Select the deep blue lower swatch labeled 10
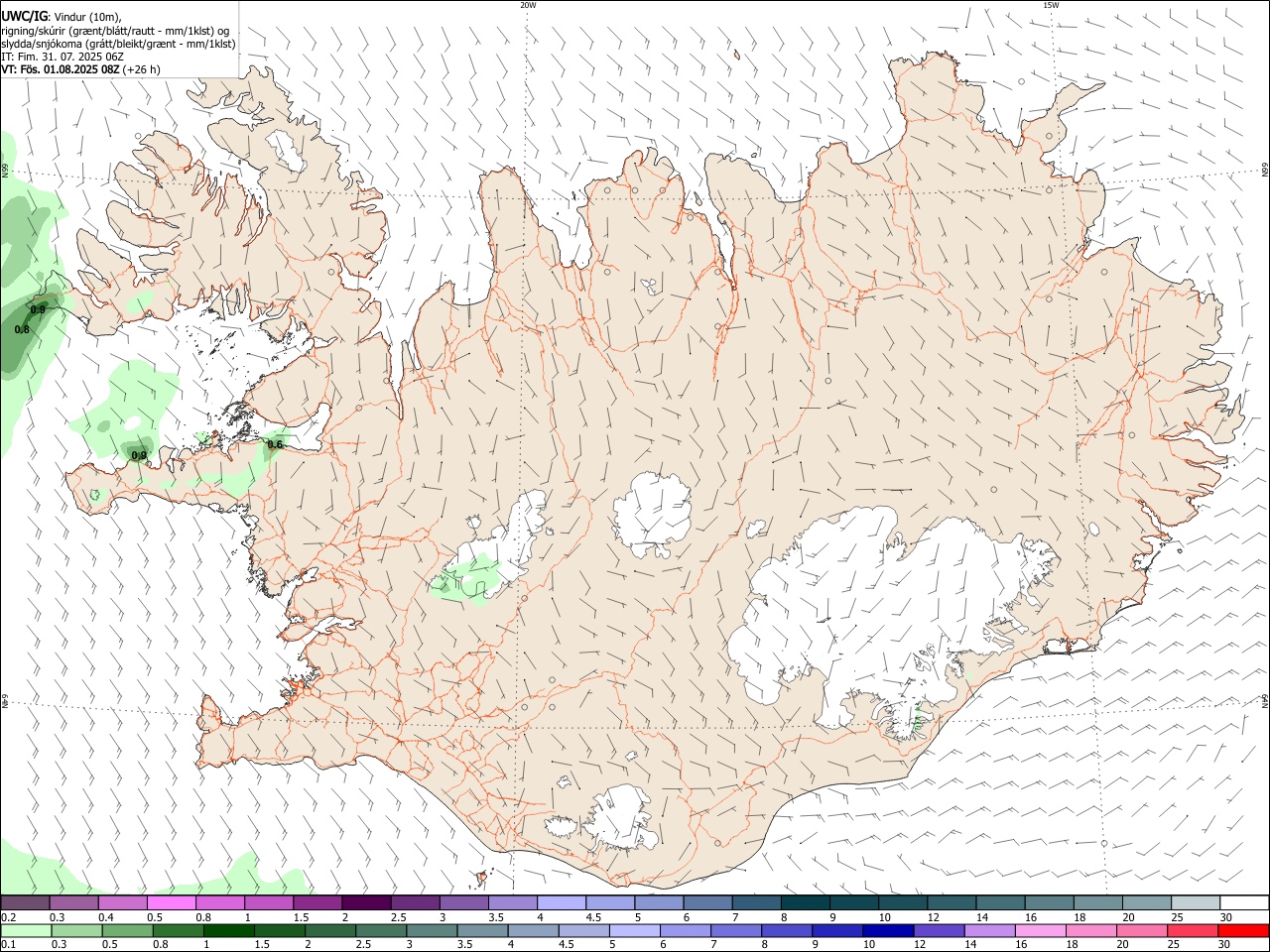Image resolution: width=1270 pixels, height=952 pixels. pyautogui.click(x=887, y=930)
